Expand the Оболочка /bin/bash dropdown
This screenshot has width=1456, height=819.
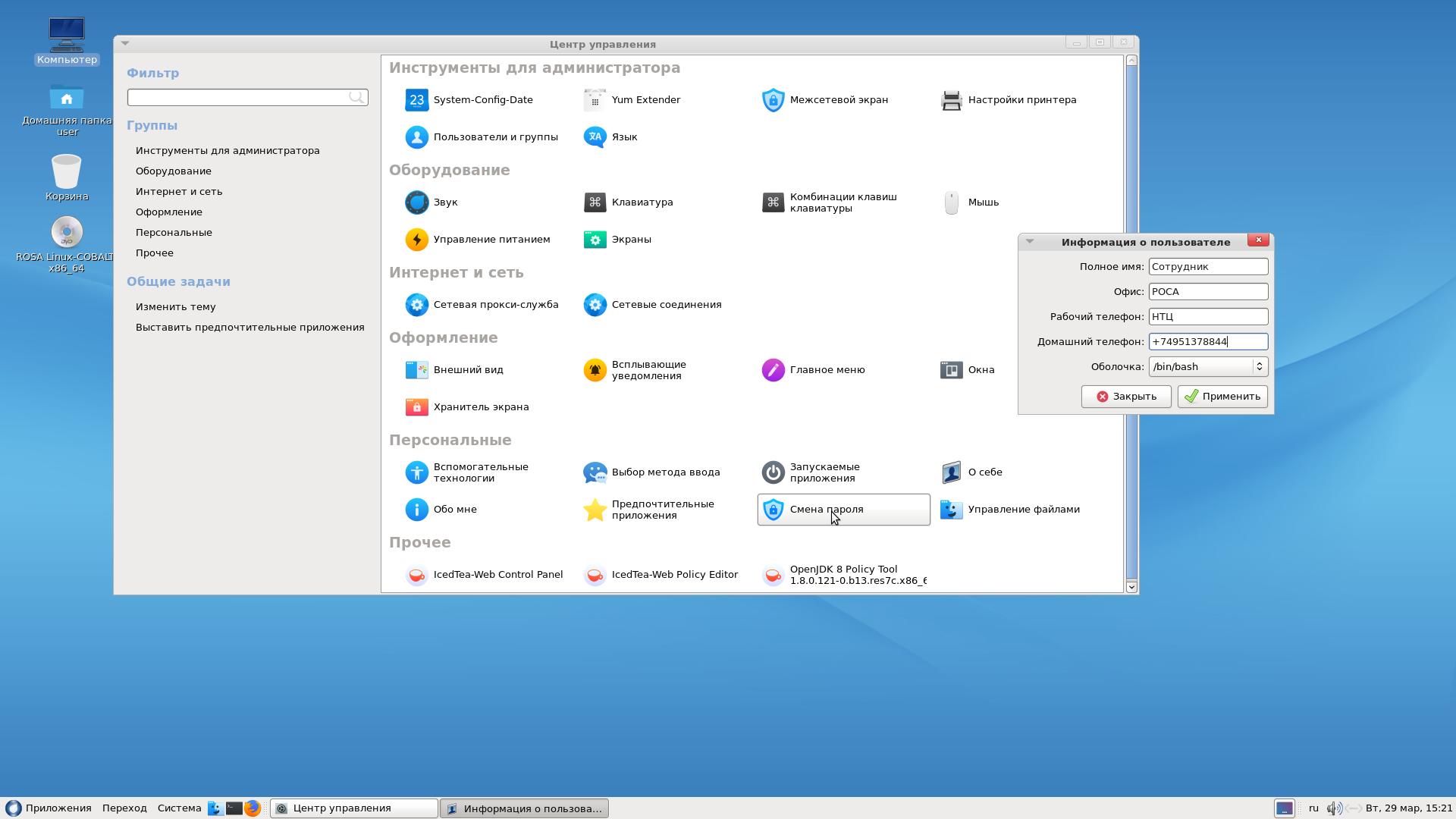point(1260,367)
